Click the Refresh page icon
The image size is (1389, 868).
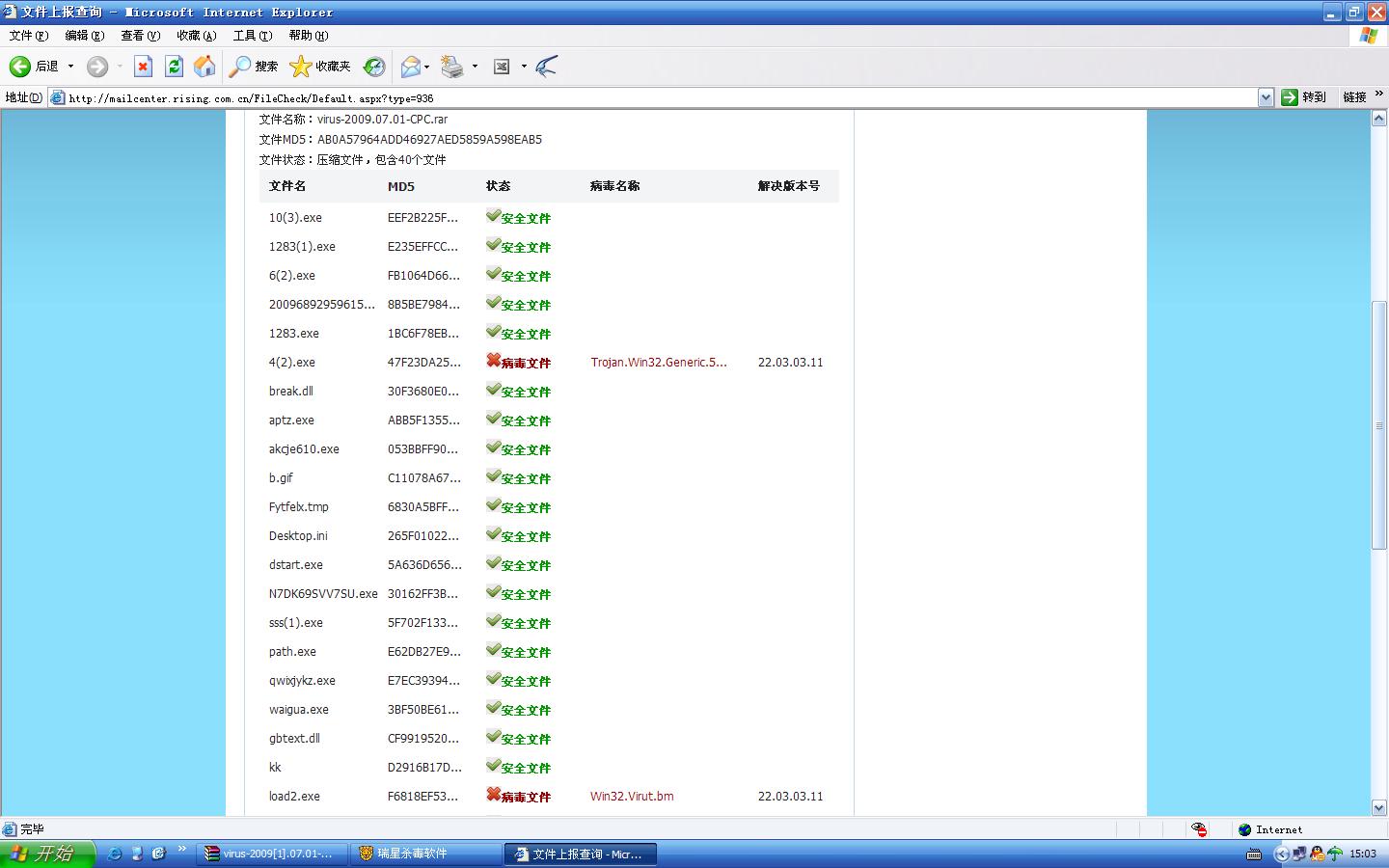[x=174, y=67]
